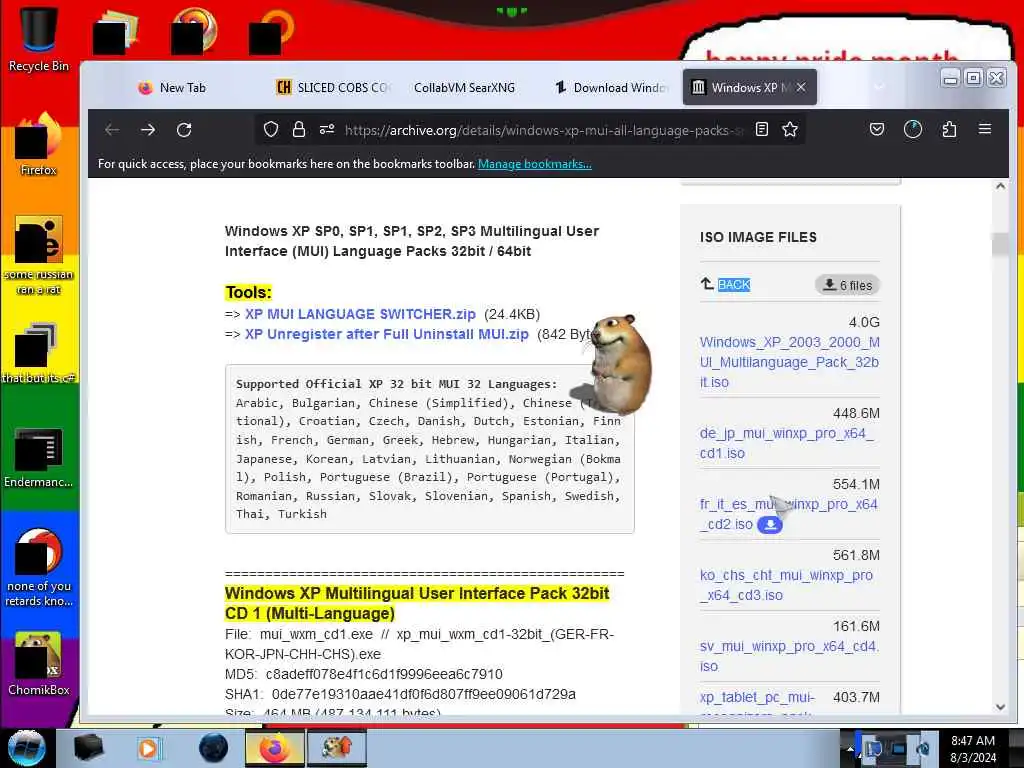Viewport: 1024px width, 768px height.
Task: Toggle reader view icon in the address bar
Action: click(x=761, y=129)
